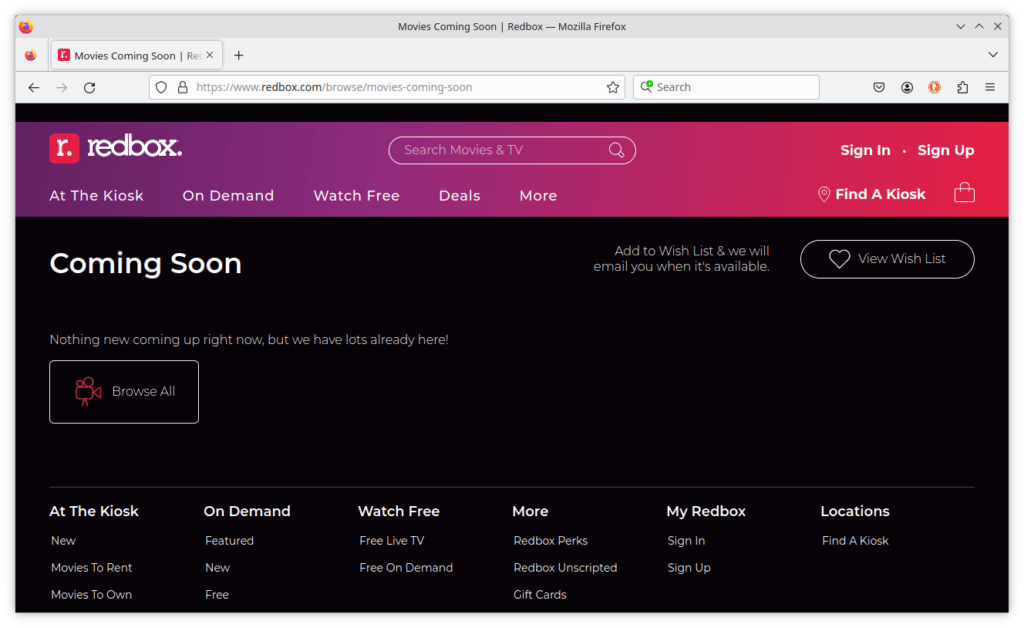Click the Firefox icon in the title bar
The height and width of the screenshot is (628, 1024).
26,27
